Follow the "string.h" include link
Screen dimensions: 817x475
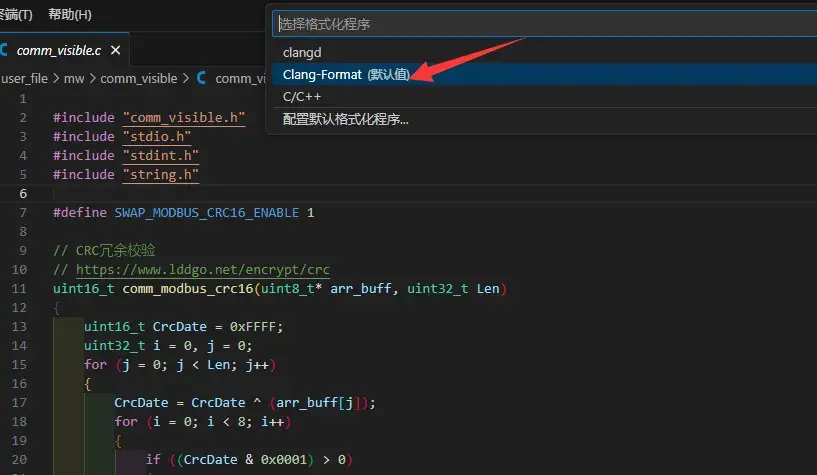[160, 174]
